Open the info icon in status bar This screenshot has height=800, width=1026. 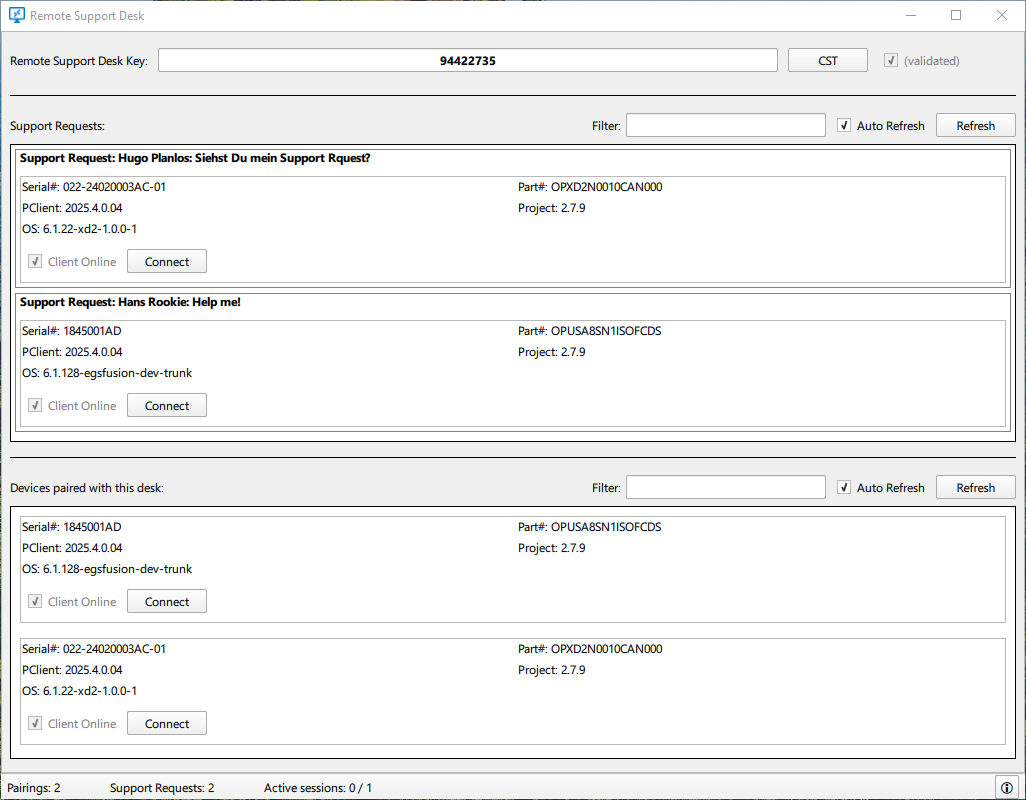[1006, 788]
